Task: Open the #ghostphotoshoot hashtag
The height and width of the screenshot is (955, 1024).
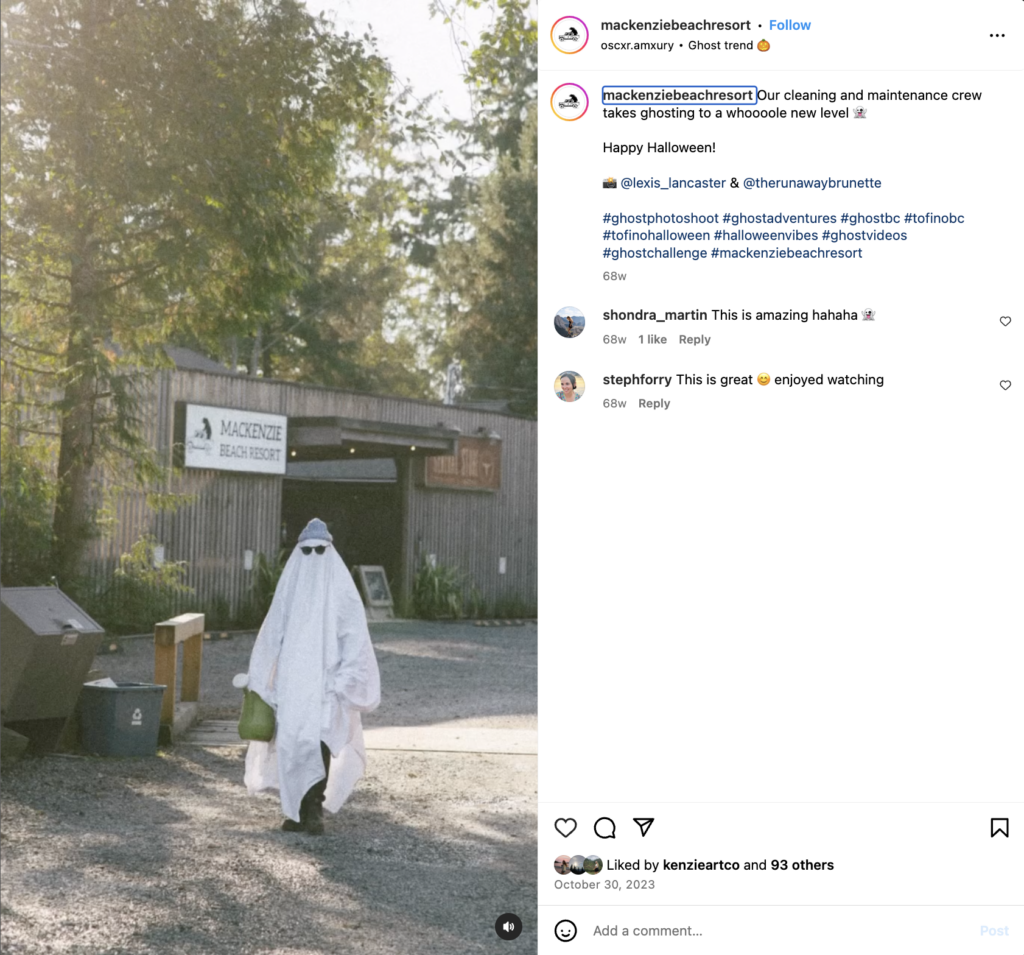Action: point(660,218)
